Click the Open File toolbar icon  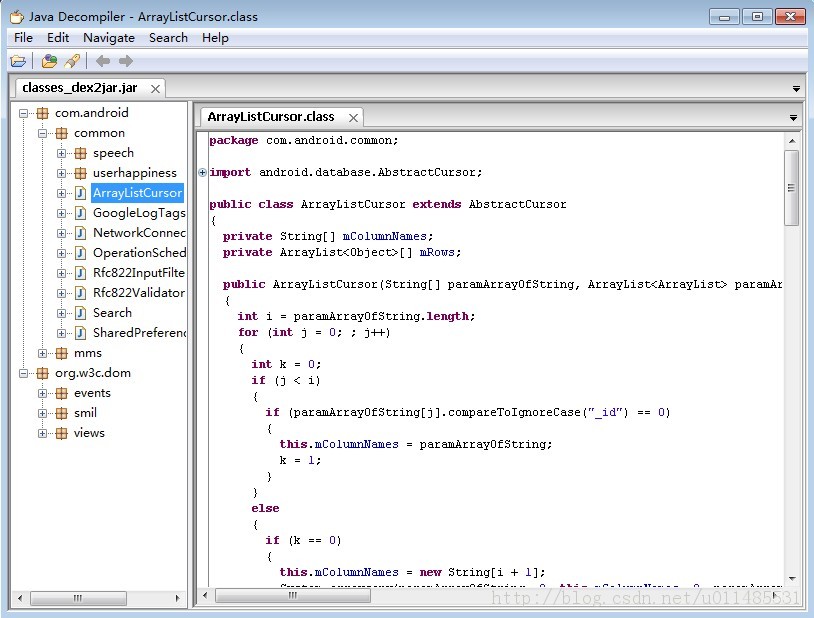[18, 61]
